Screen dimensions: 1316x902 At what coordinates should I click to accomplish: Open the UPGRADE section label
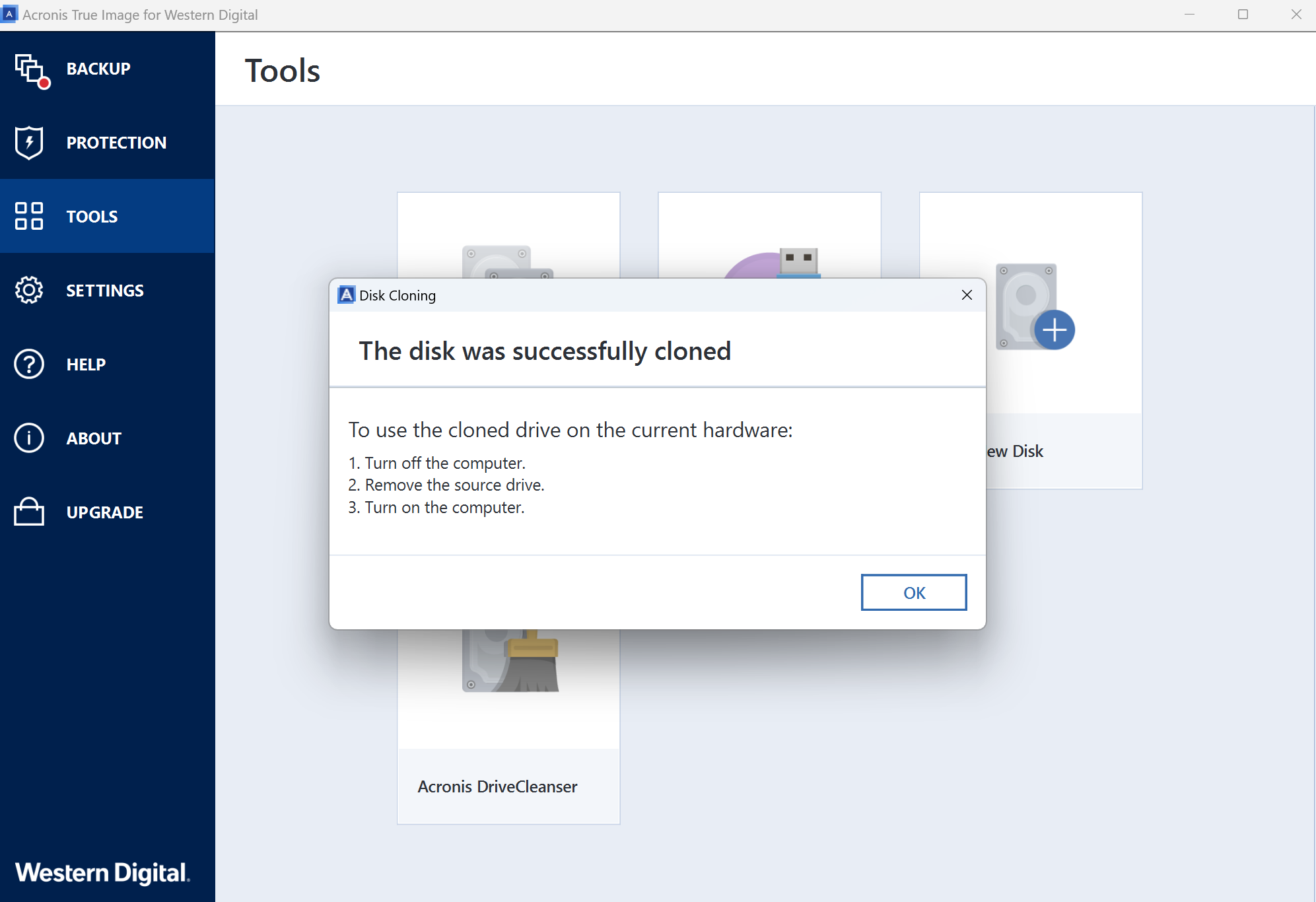pyautogui.click(x=105, y=512)
